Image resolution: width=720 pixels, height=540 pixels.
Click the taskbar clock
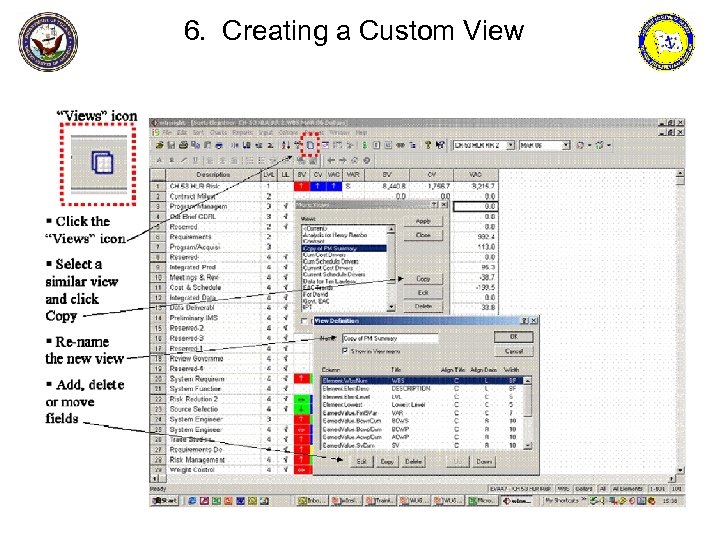(669, 501)
